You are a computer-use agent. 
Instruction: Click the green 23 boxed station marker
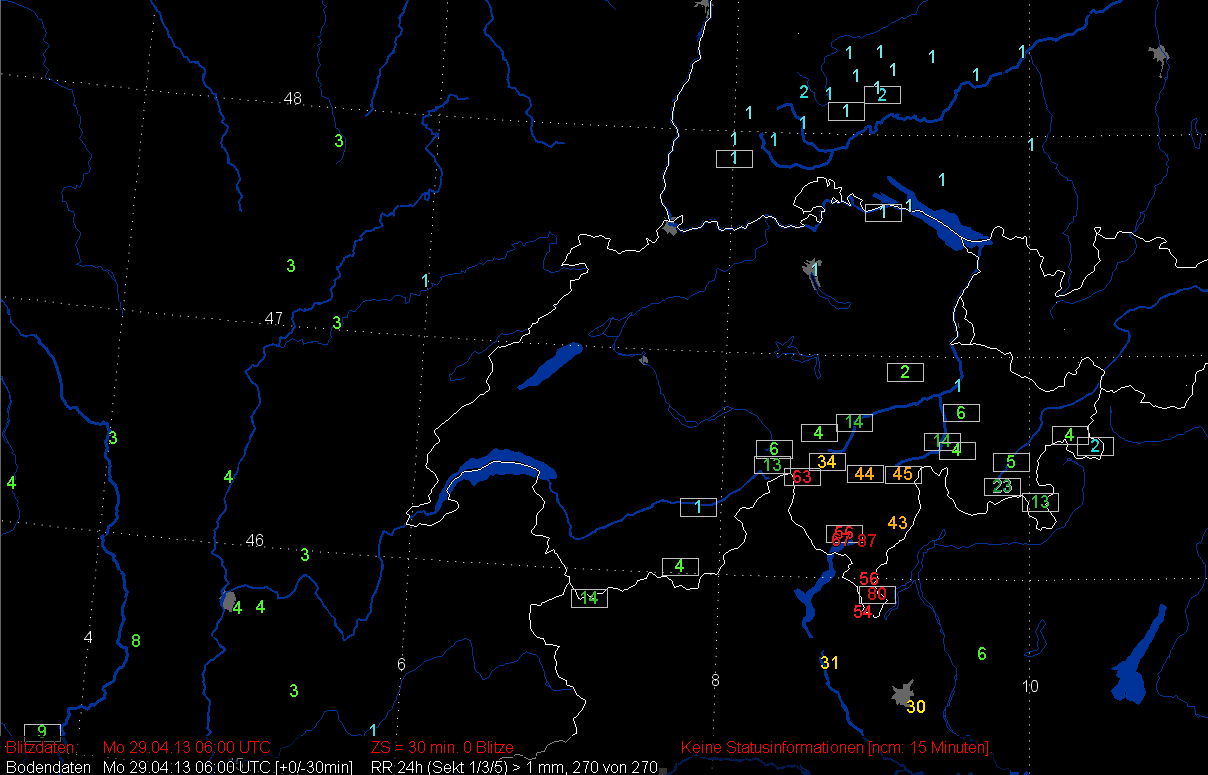[x=1003, y=487]
